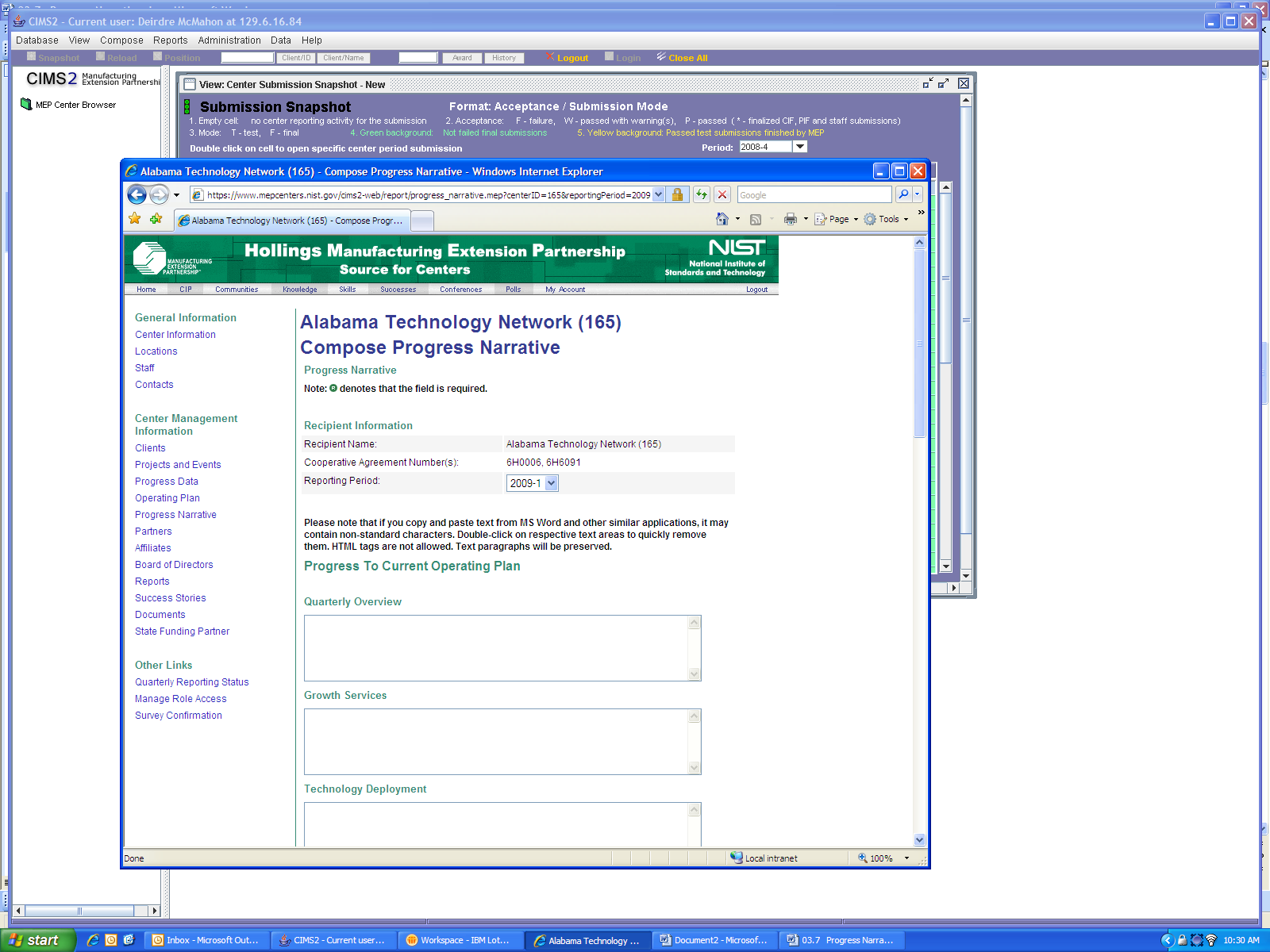The height and width of the screenshot is (952, 1270).
Task: Launch Internet Explorer from Quick Launch
Action: click(x=93, y=940)
